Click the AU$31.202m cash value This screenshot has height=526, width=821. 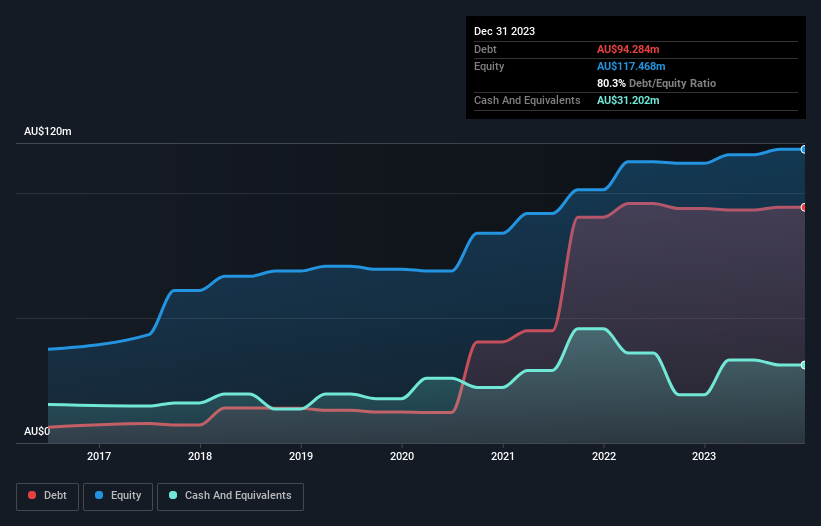point(628,100)
